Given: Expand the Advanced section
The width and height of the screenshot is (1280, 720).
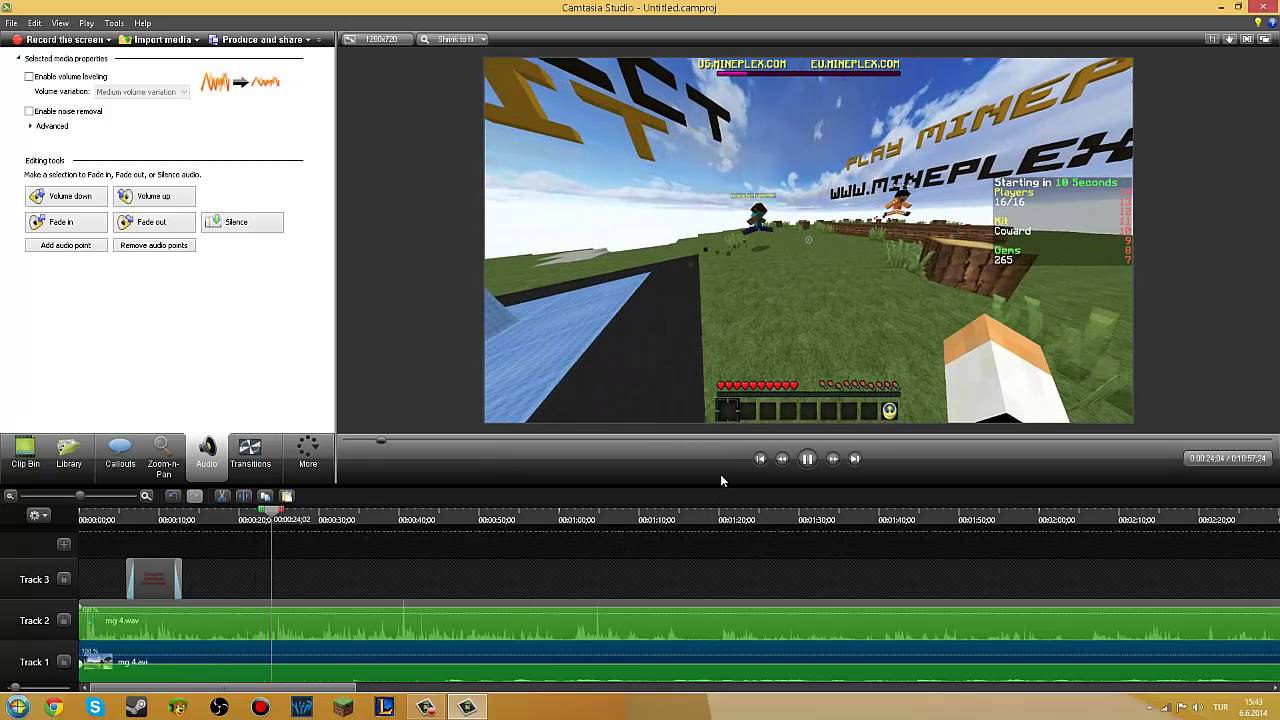Looking at the screenshot, I should pyautogui.click(x=30, y=126).
